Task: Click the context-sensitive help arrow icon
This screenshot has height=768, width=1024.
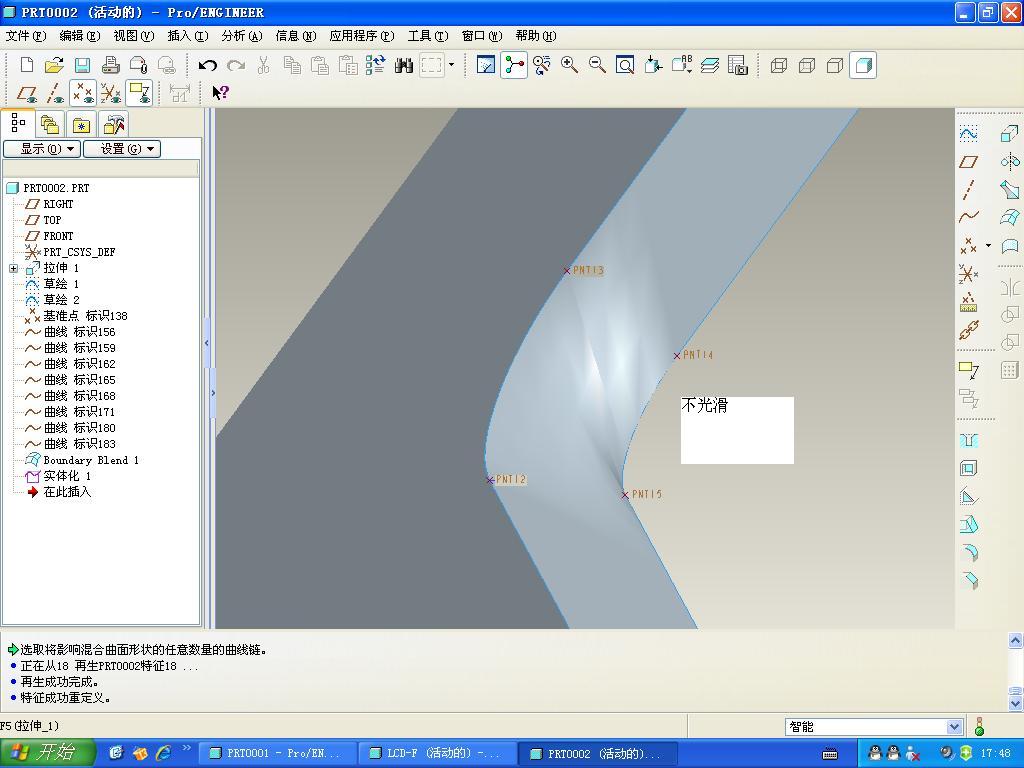Action: click(x=220, y=92)
